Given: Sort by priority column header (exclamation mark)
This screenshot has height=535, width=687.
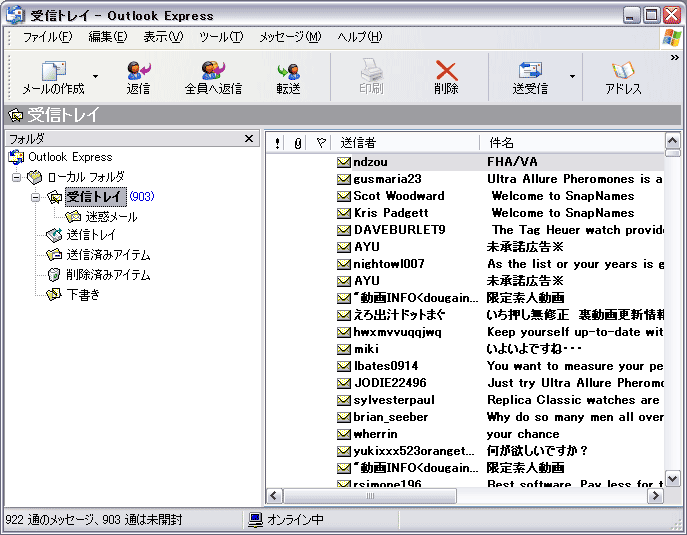Looking at the screenshot, I should tap(277, 143).
